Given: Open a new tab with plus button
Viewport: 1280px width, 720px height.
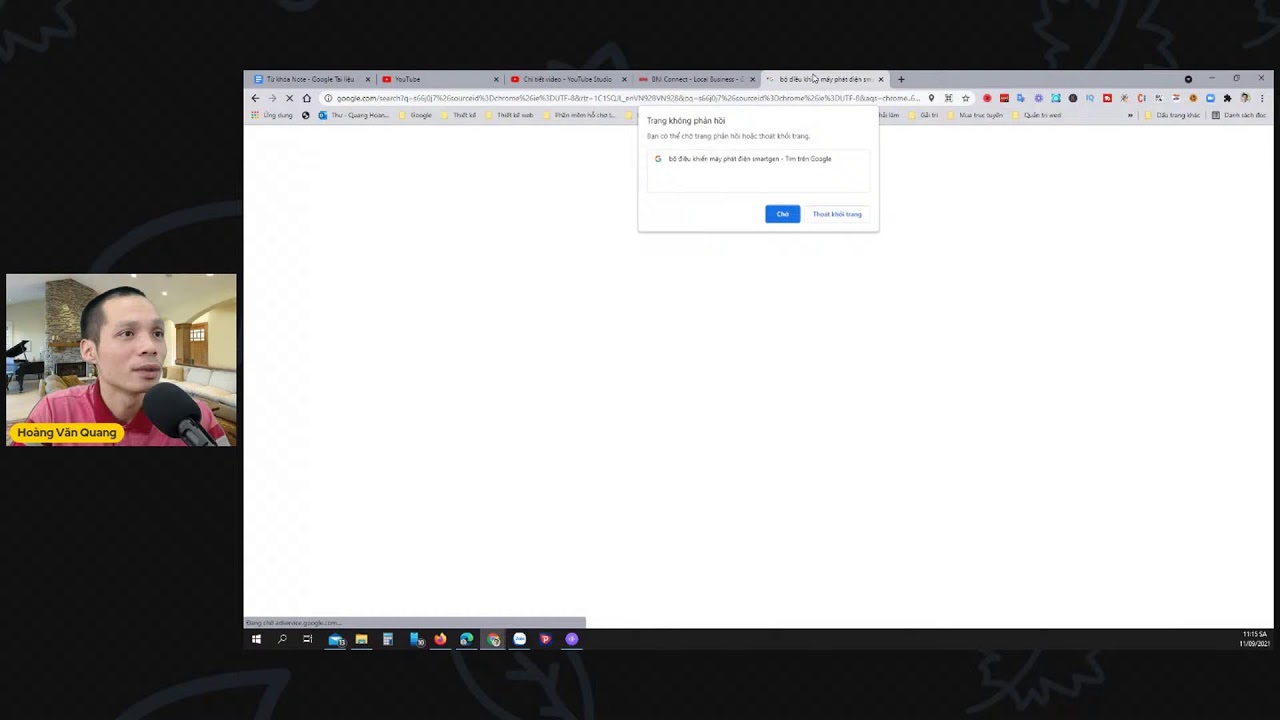Looking at the screenshot, I should pos(901,79).
